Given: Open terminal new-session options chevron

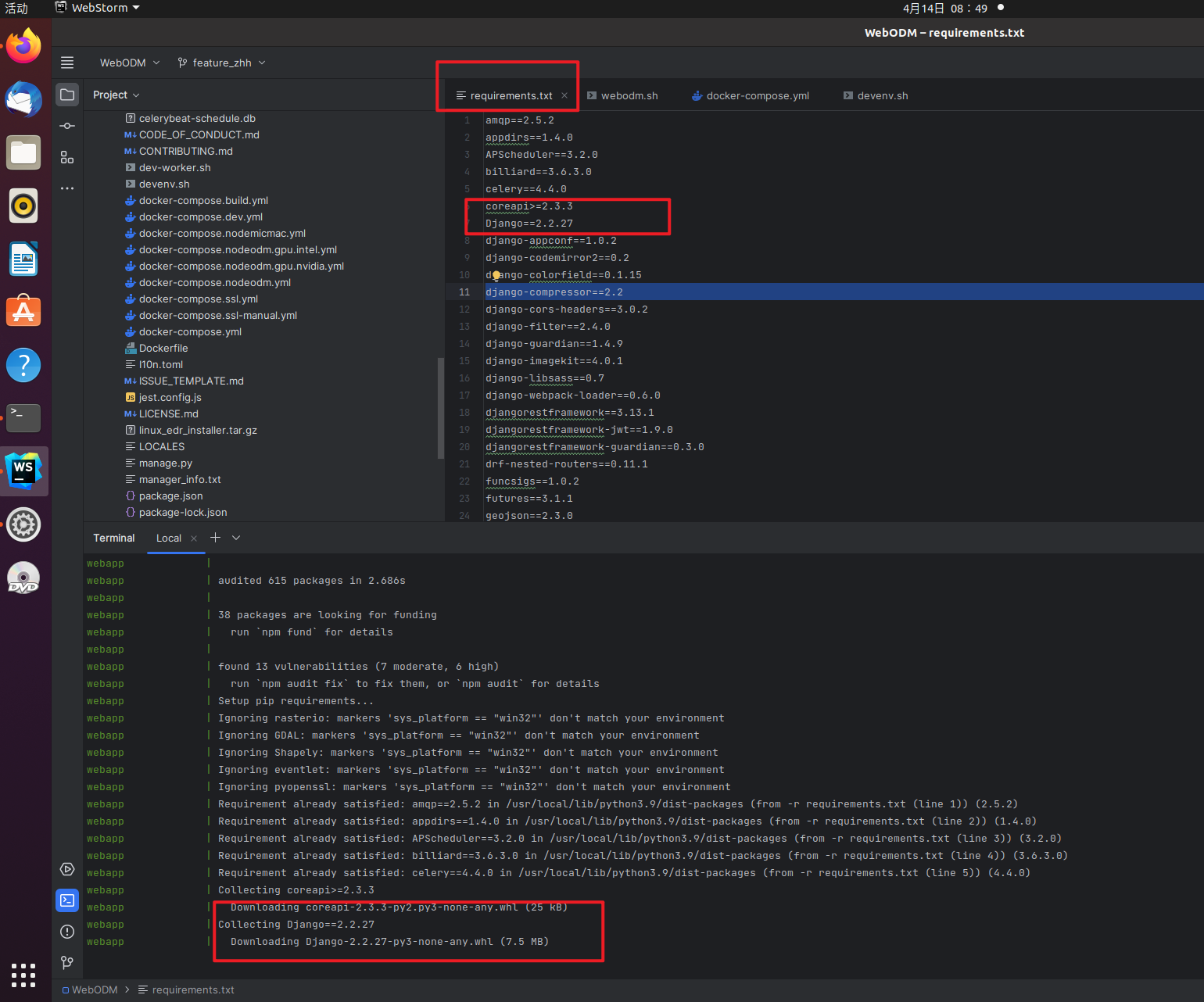Looking at the screenshot, I should coord(236,538).
